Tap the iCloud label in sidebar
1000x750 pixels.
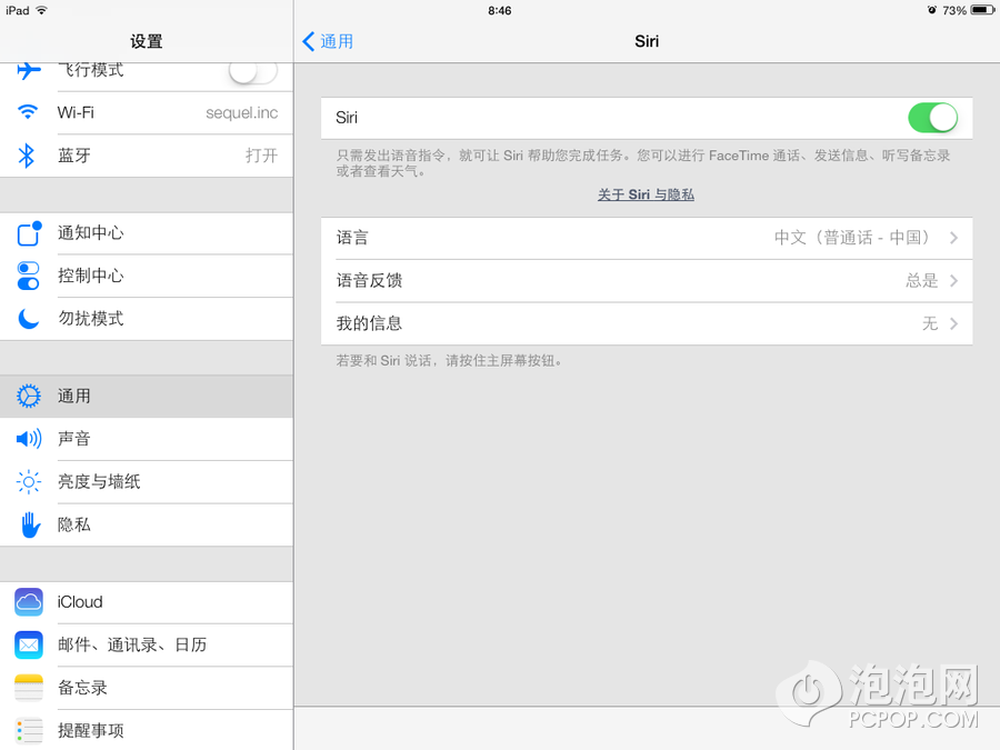point(80,602)
